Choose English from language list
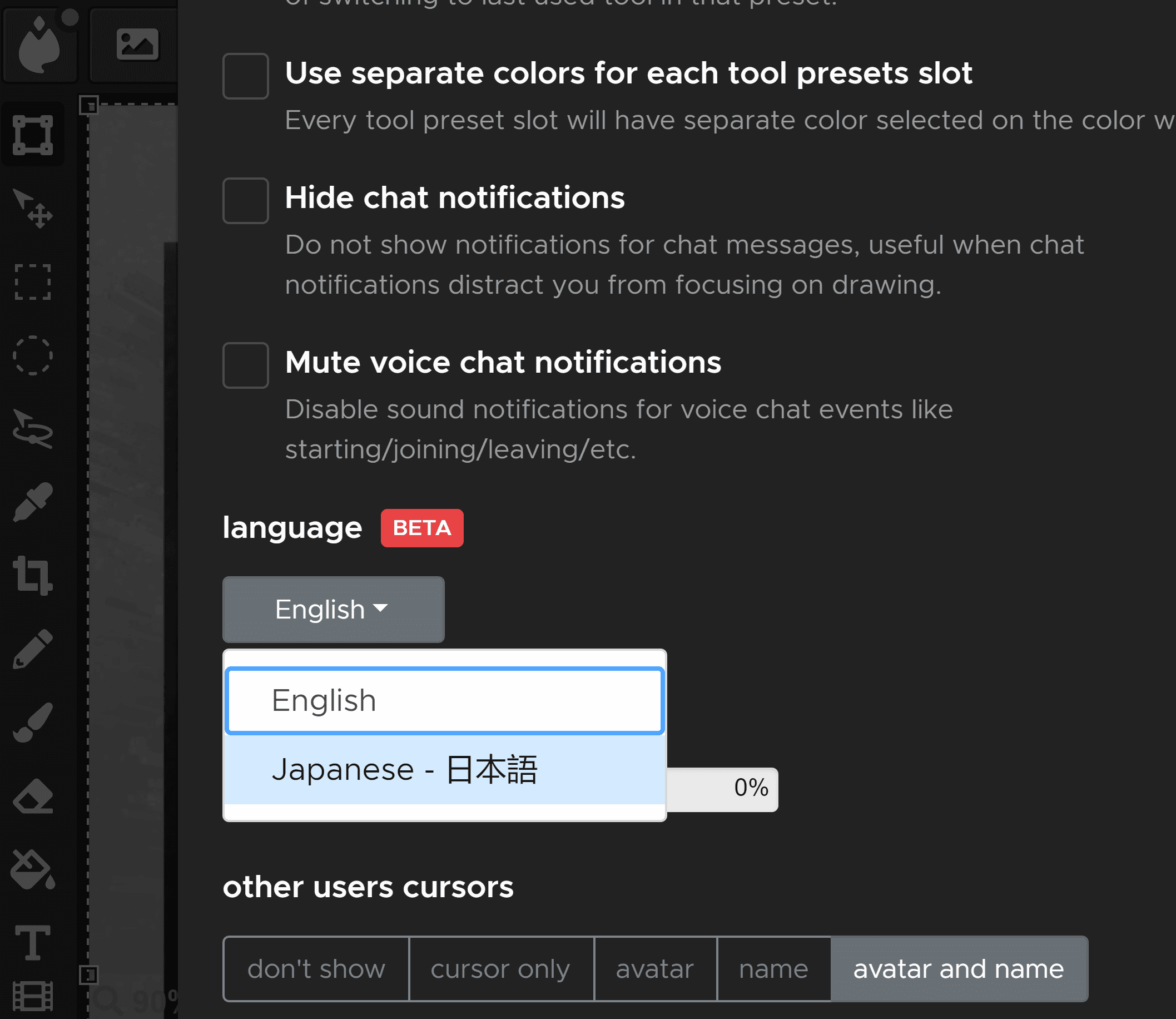 [444, 701]
